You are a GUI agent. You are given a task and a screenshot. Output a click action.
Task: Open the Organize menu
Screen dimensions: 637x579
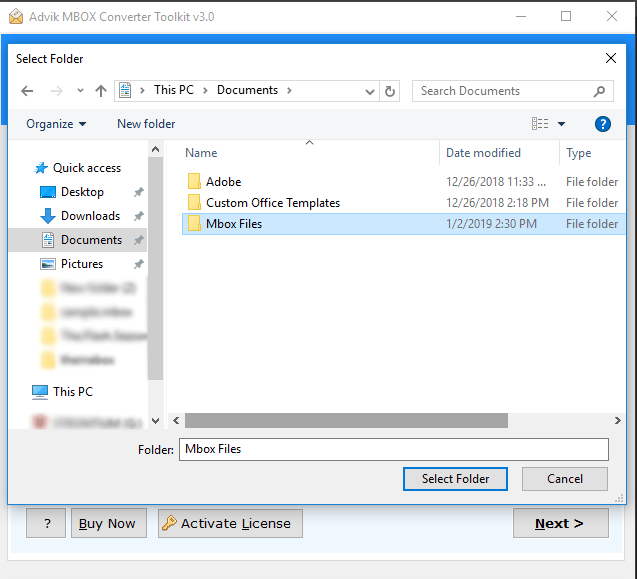click(56, 124)
